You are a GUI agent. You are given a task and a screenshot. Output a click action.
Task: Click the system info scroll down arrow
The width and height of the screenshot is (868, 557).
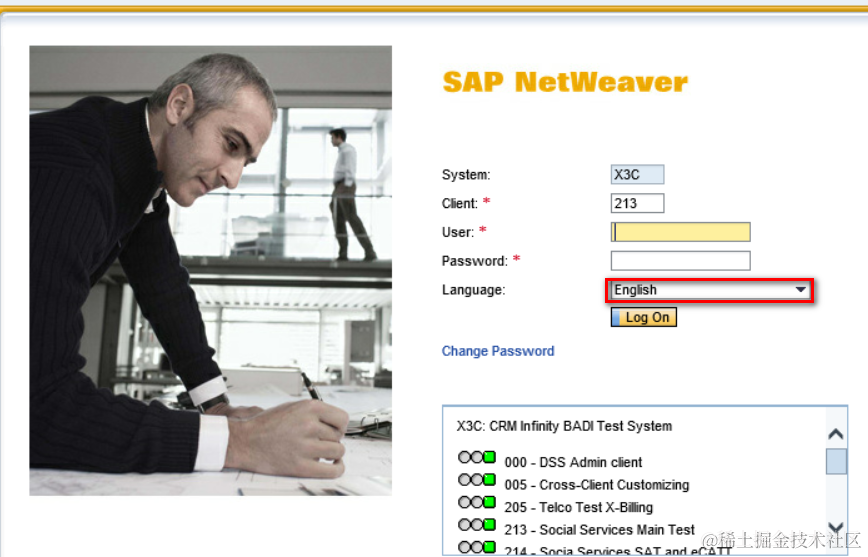point(836,527)
